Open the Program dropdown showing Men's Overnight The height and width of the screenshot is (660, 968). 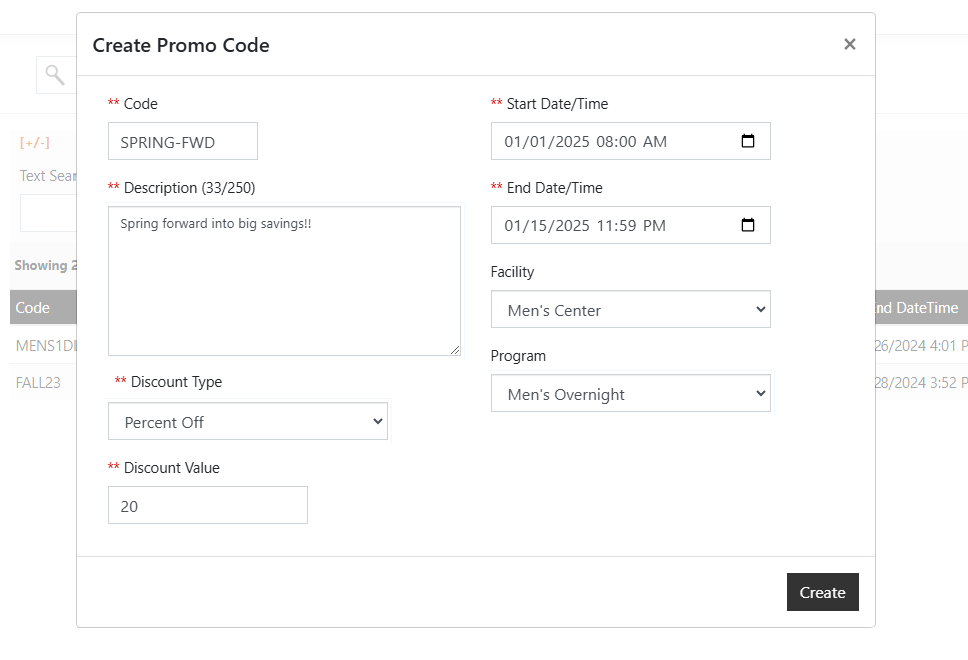click(630, 393)
